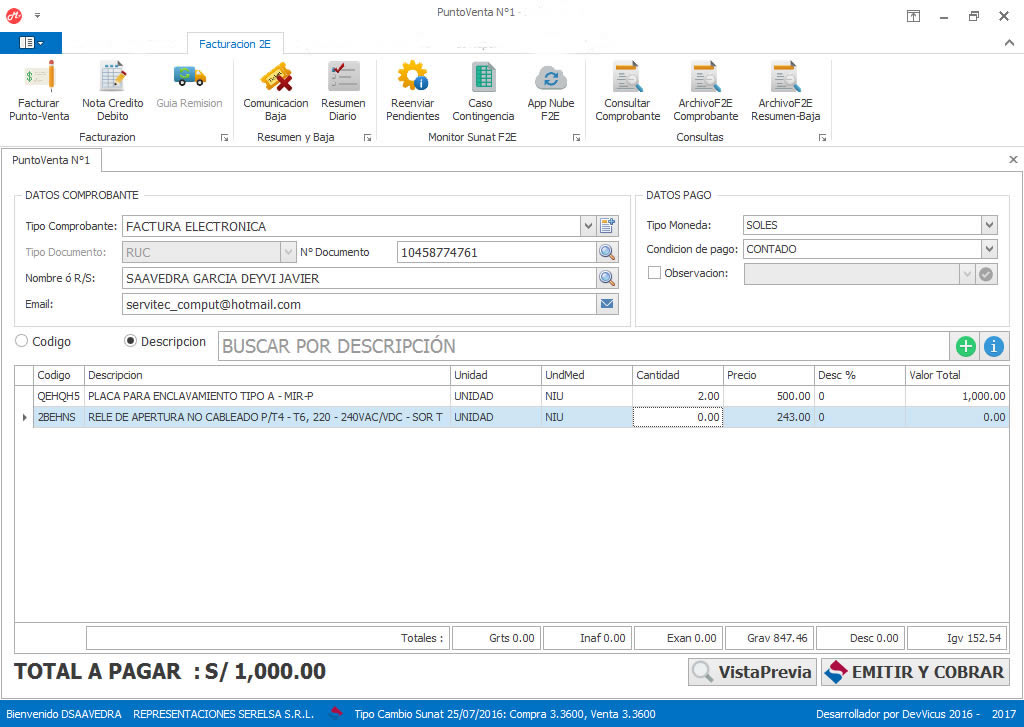Click the VistaPrevia button
This screenshot has height=727, width=1024.
point(752,671)
